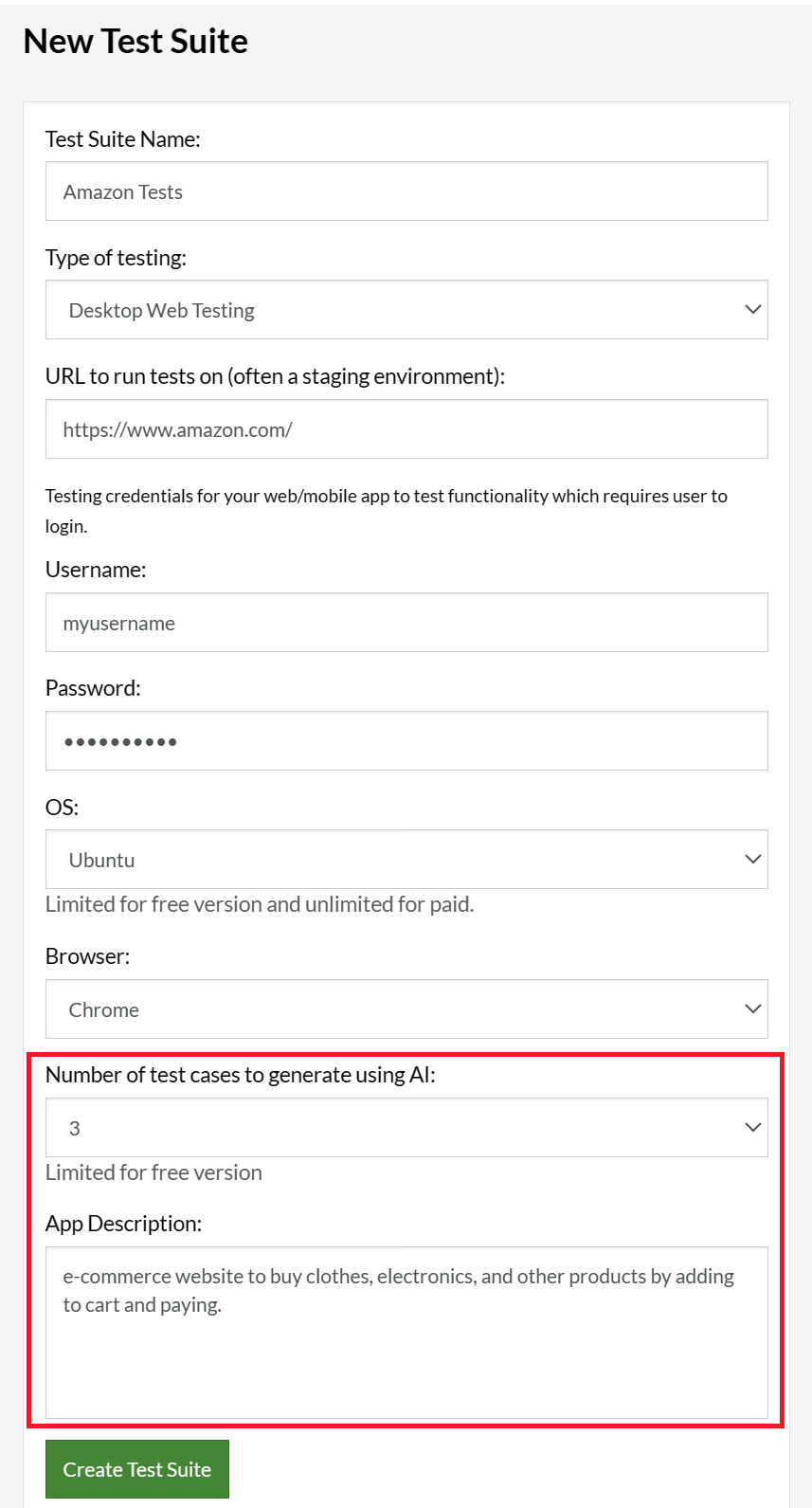Image resolution: width=812 pixels, height=1508 pixels.
Task: Click the "Browser:" field label
Action: (x=87, y=956)
